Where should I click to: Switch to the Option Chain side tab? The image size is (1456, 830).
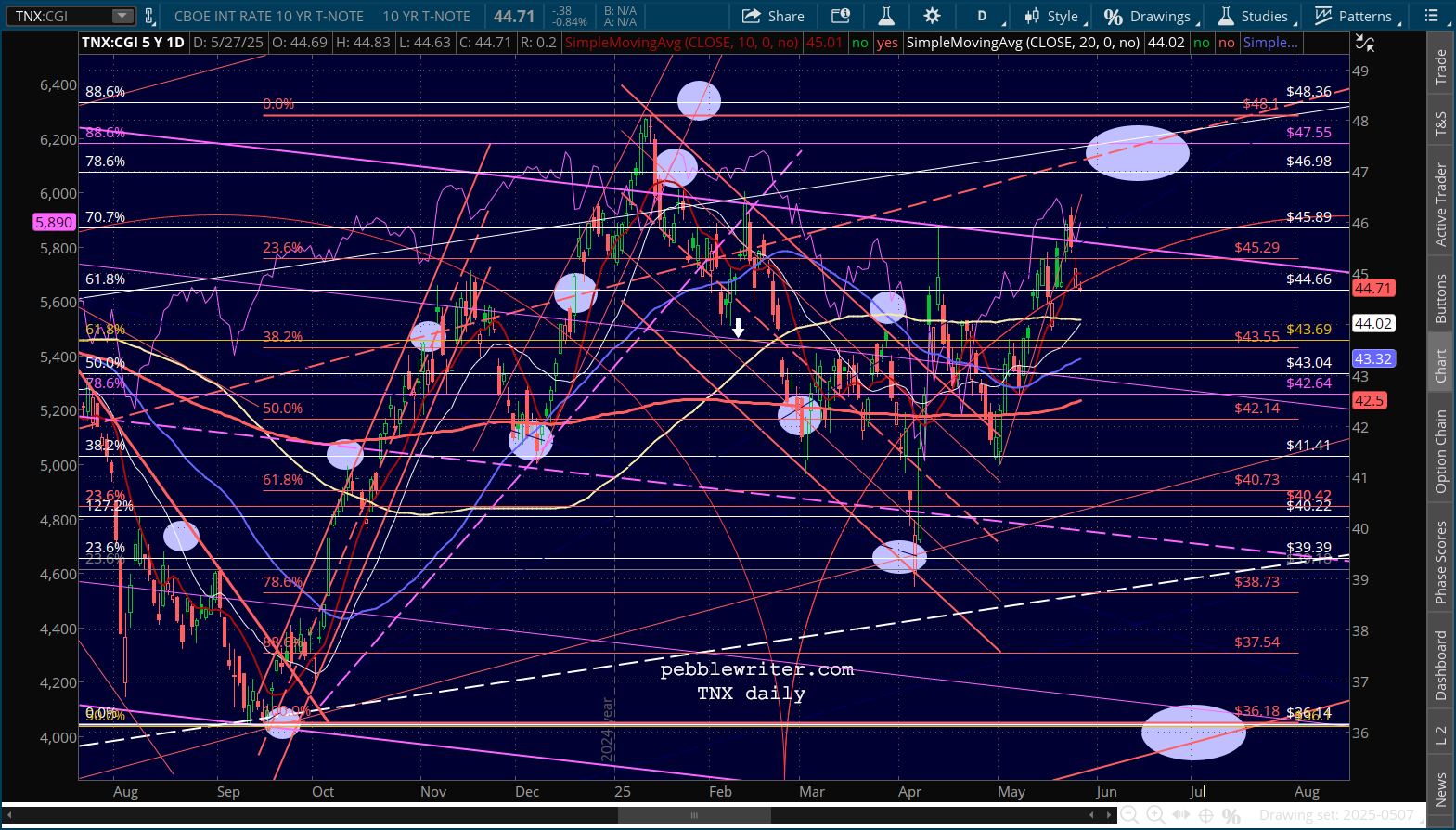pos(1440,451)
